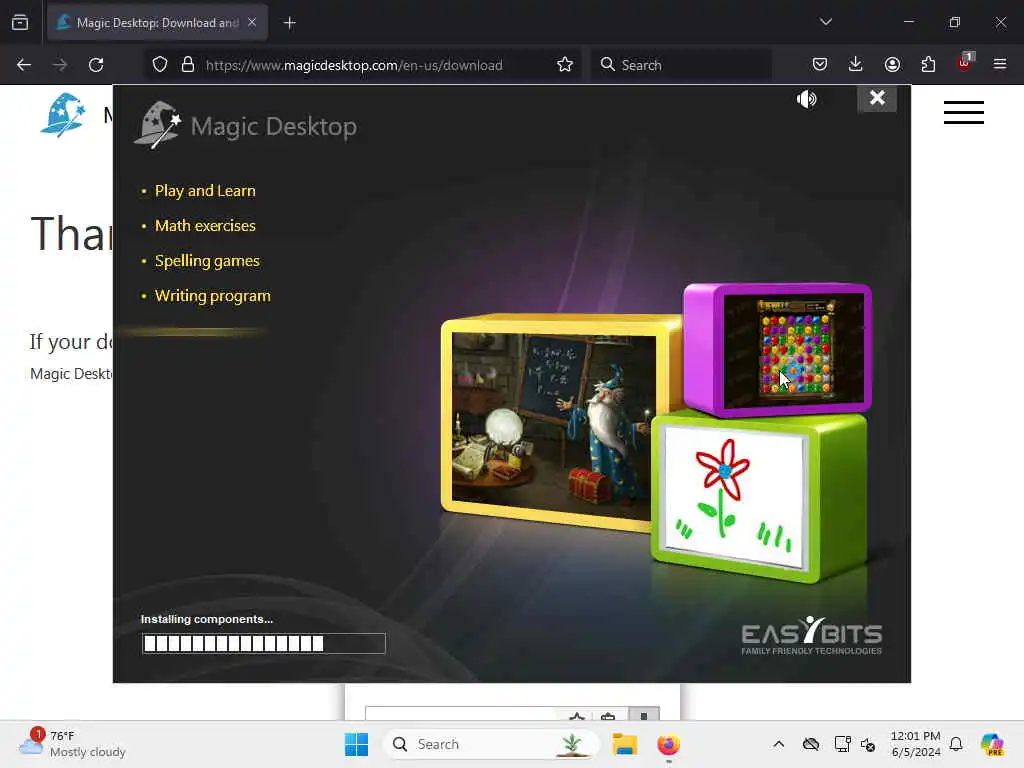The height and width of the screenshot is (768, 1024).
Task: Expand the hidden system tray icons
Action: pyautogui.click(x=778, y=744)
